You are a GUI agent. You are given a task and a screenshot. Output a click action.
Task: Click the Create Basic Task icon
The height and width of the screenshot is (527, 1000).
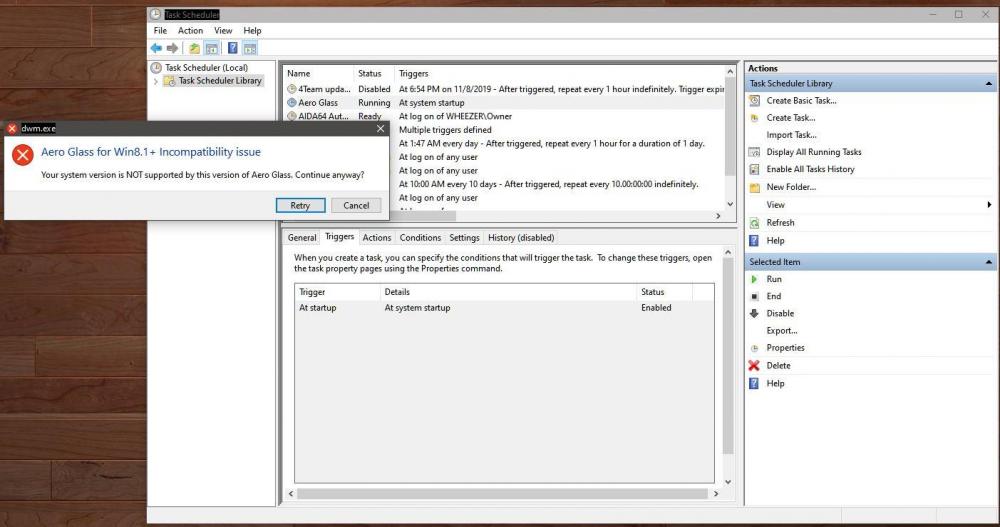pyautogui.click(x=755, y=101)
